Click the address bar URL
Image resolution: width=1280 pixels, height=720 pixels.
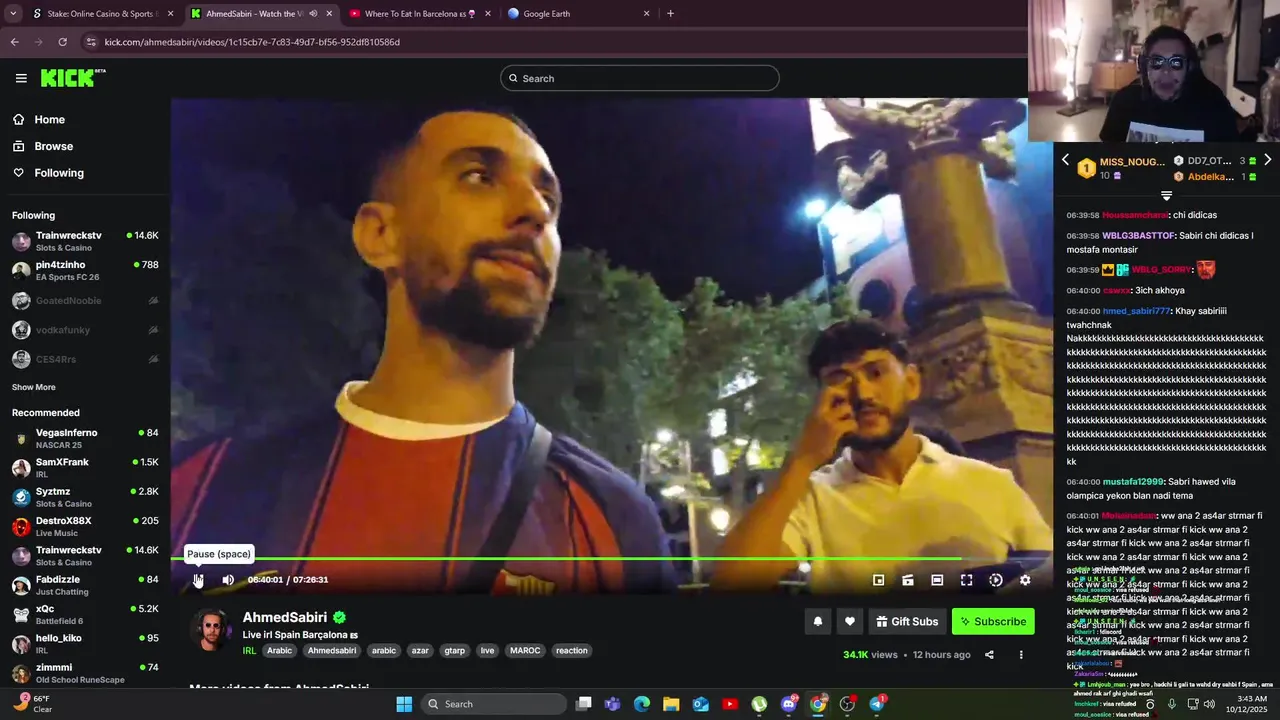pos(252,42)
